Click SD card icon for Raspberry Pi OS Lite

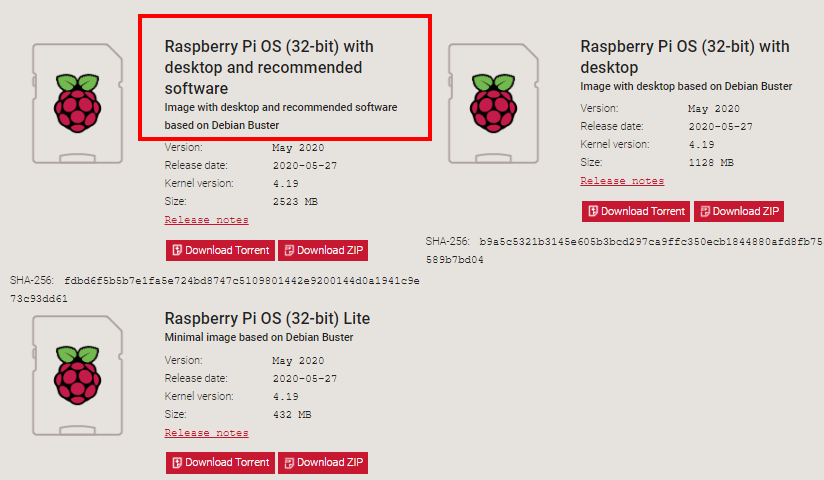tap(77, 375)
